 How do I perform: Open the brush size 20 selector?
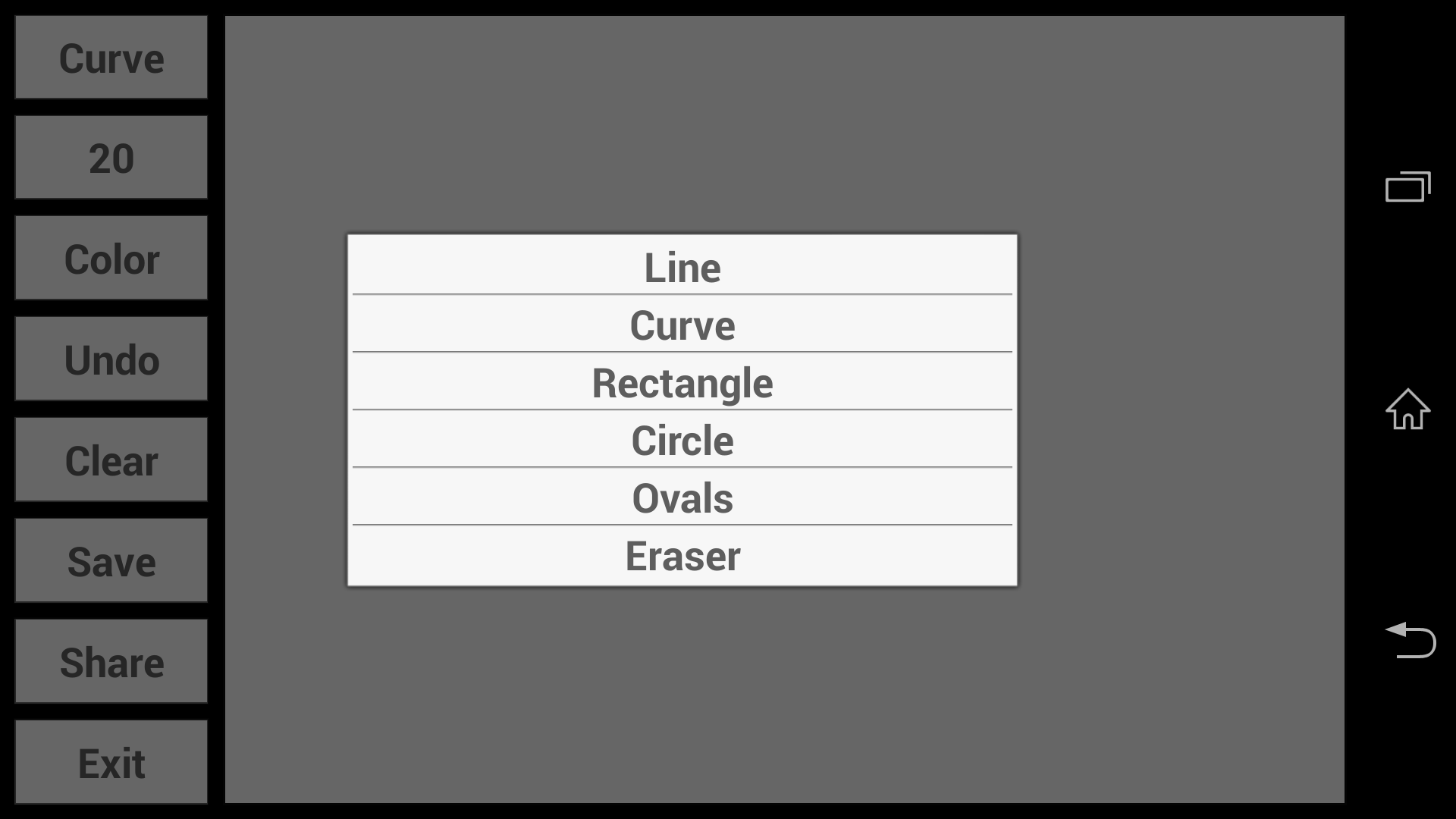pyautogui.click(x=111, y=158)
